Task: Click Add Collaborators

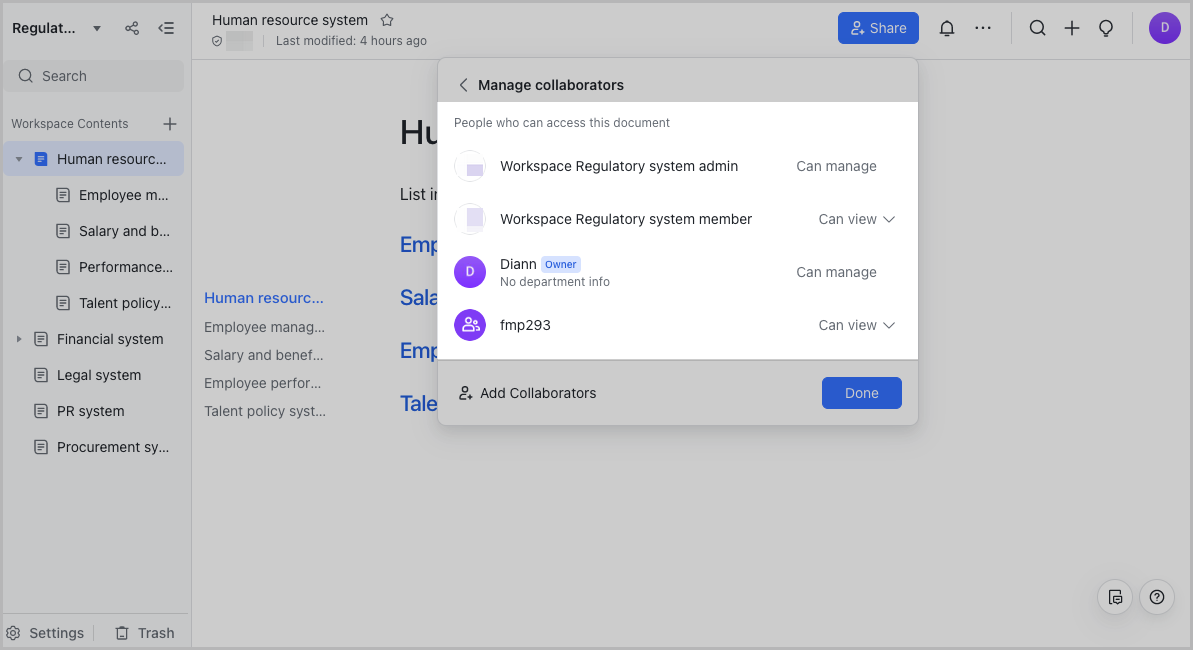Action: [527, 393]
